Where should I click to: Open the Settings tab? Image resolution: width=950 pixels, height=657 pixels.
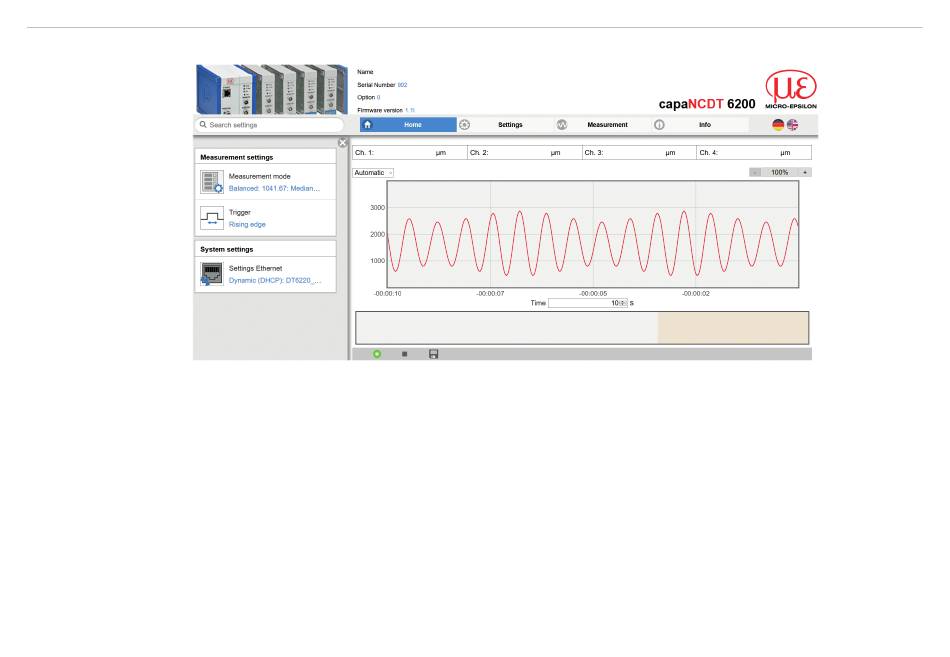[x=510, y=125]
